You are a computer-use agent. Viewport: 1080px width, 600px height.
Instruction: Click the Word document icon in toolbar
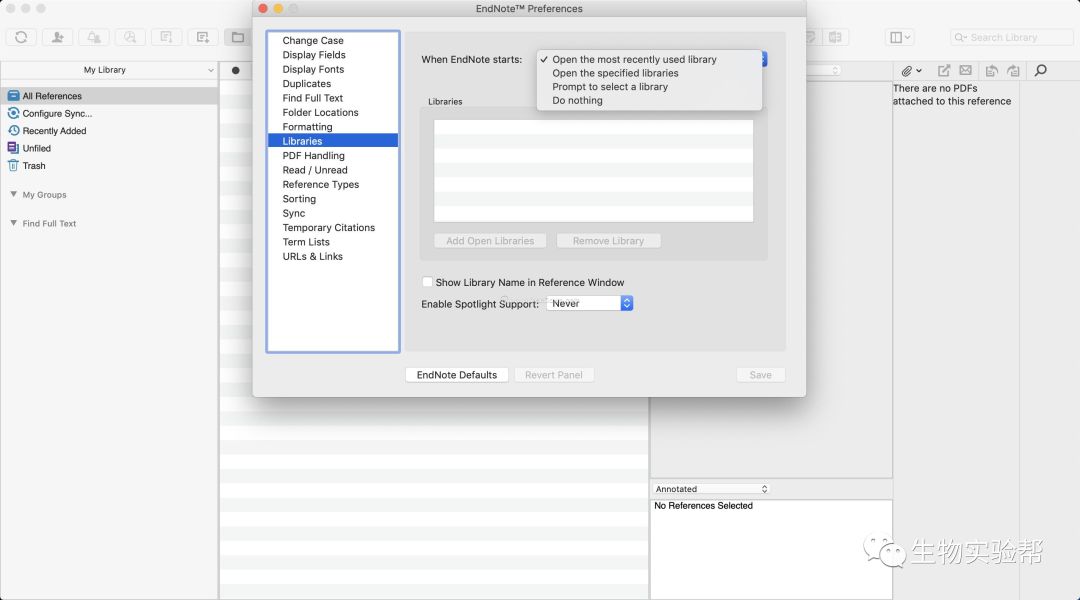click(x=835, y=37)
